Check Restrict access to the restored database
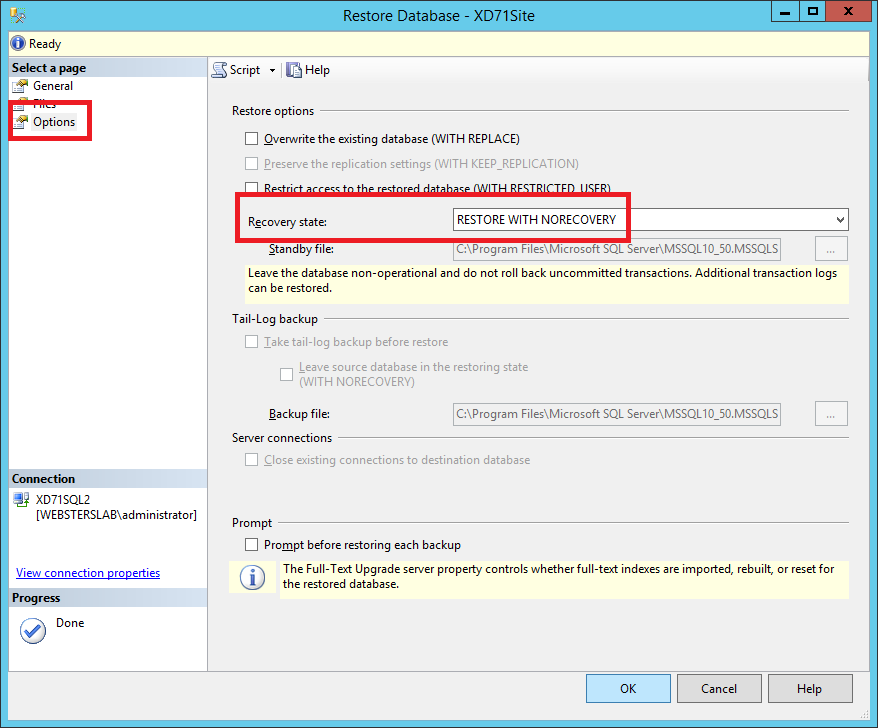878x728 pixels. click(252, 189)
